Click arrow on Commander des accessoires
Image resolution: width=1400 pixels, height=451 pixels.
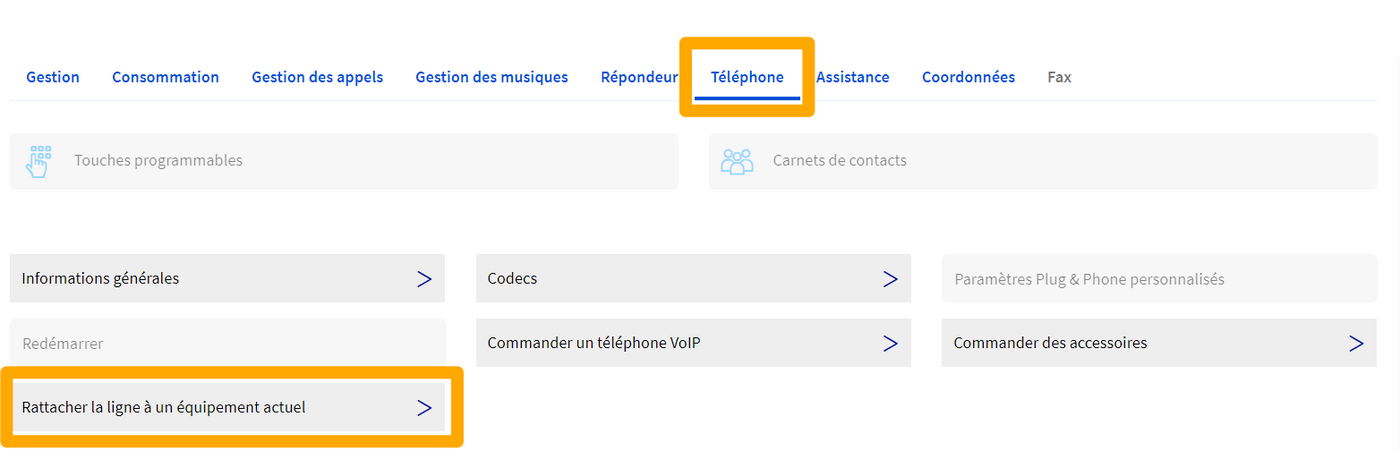[1356, 343]
